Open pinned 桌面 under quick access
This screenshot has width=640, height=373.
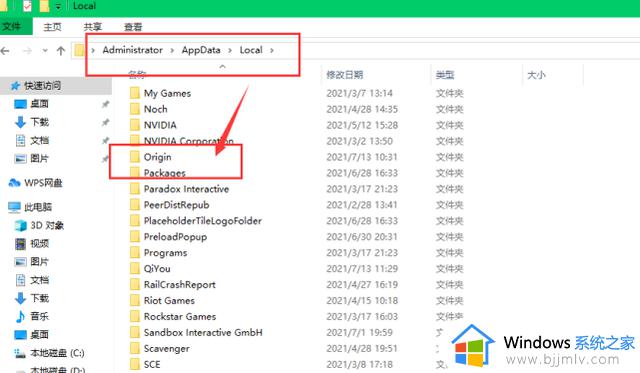coord(39,104)
